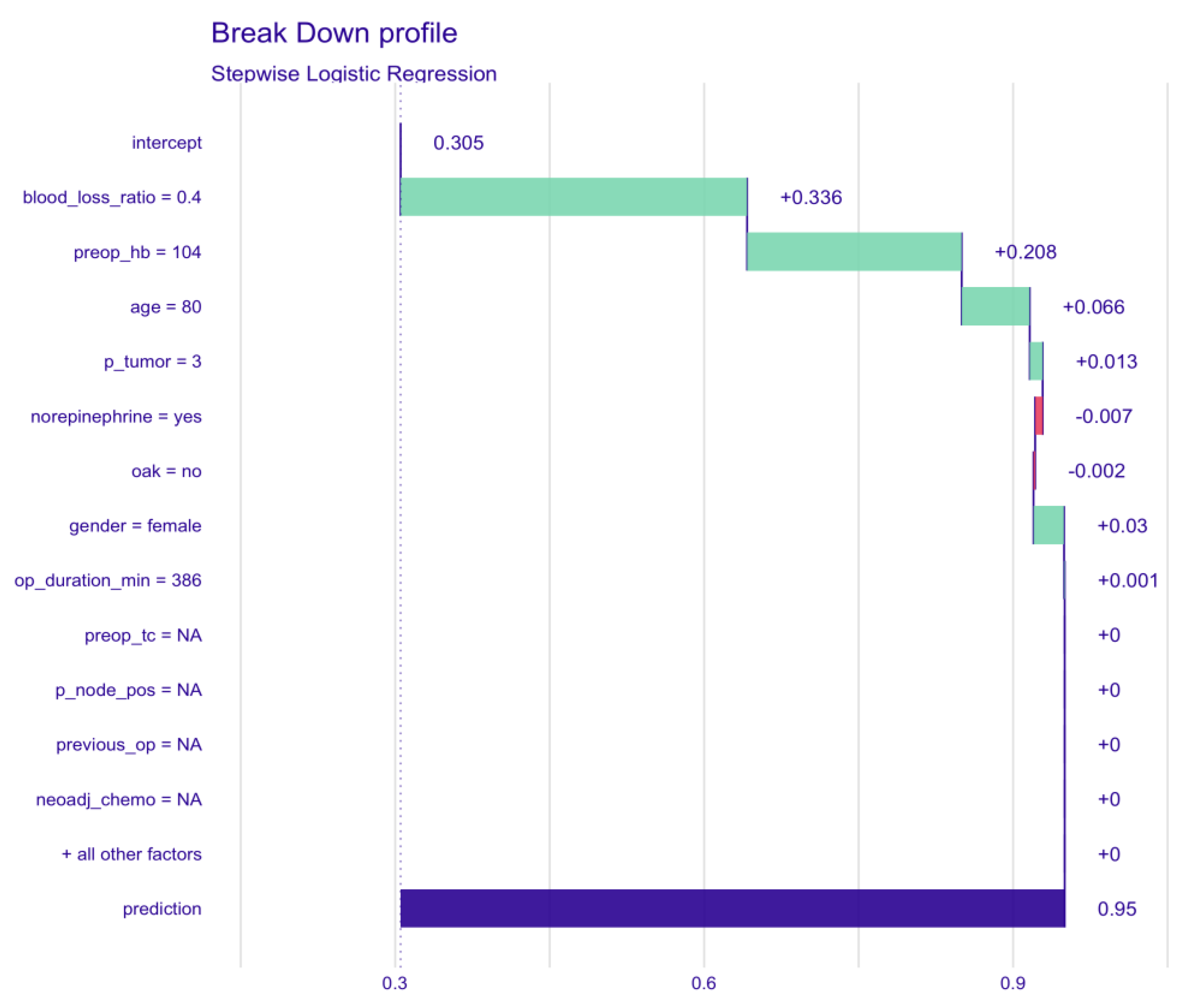
Task: Click the "op_duration_min = 386" row label
Action: [108, 580]
